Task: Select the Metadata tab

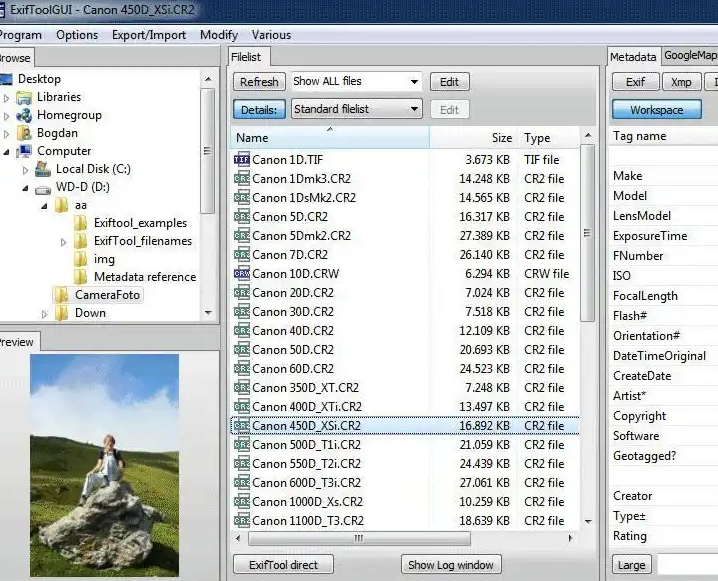Action: pos(633,57)
